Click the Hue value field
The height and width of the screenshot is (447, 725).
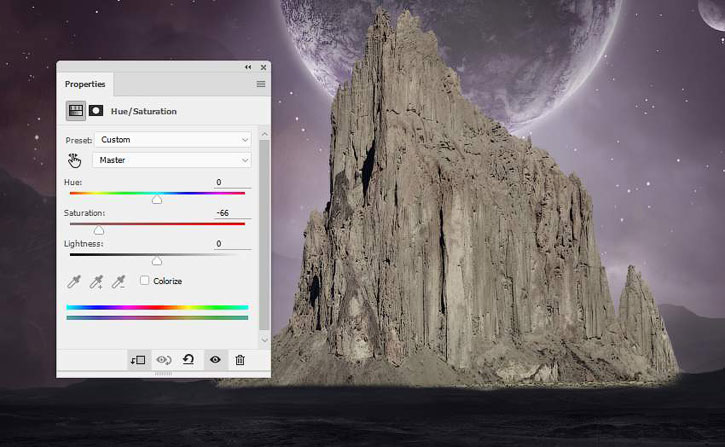[x=233, y=182]
